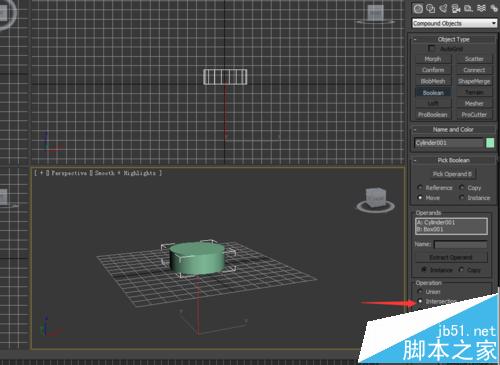Click the Mesher object type button
Viewport: 500px width, 365px height.
point(474,104)
